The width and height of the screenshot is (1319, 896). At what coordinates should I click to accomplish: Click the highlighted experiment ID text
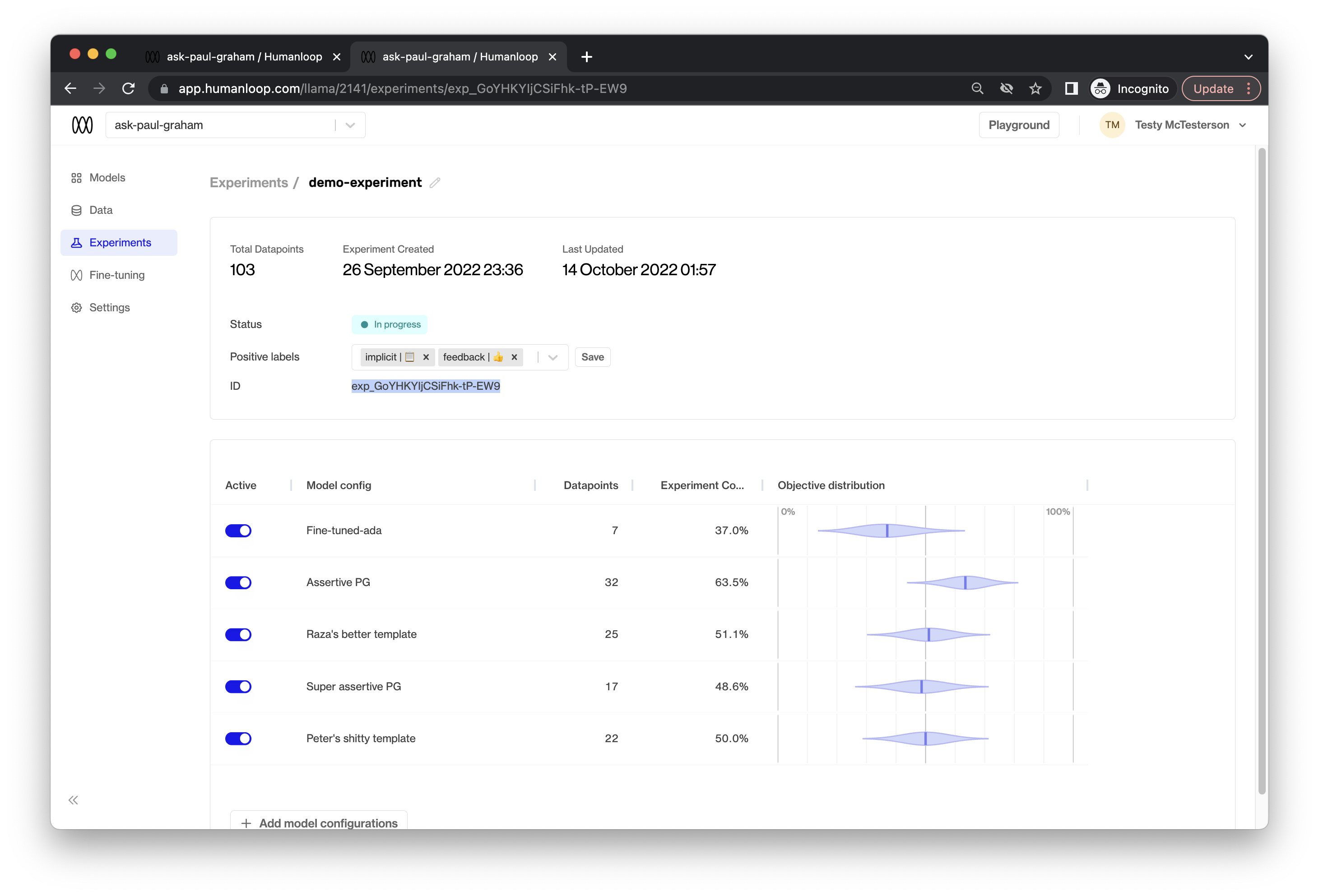click(426, 386)
